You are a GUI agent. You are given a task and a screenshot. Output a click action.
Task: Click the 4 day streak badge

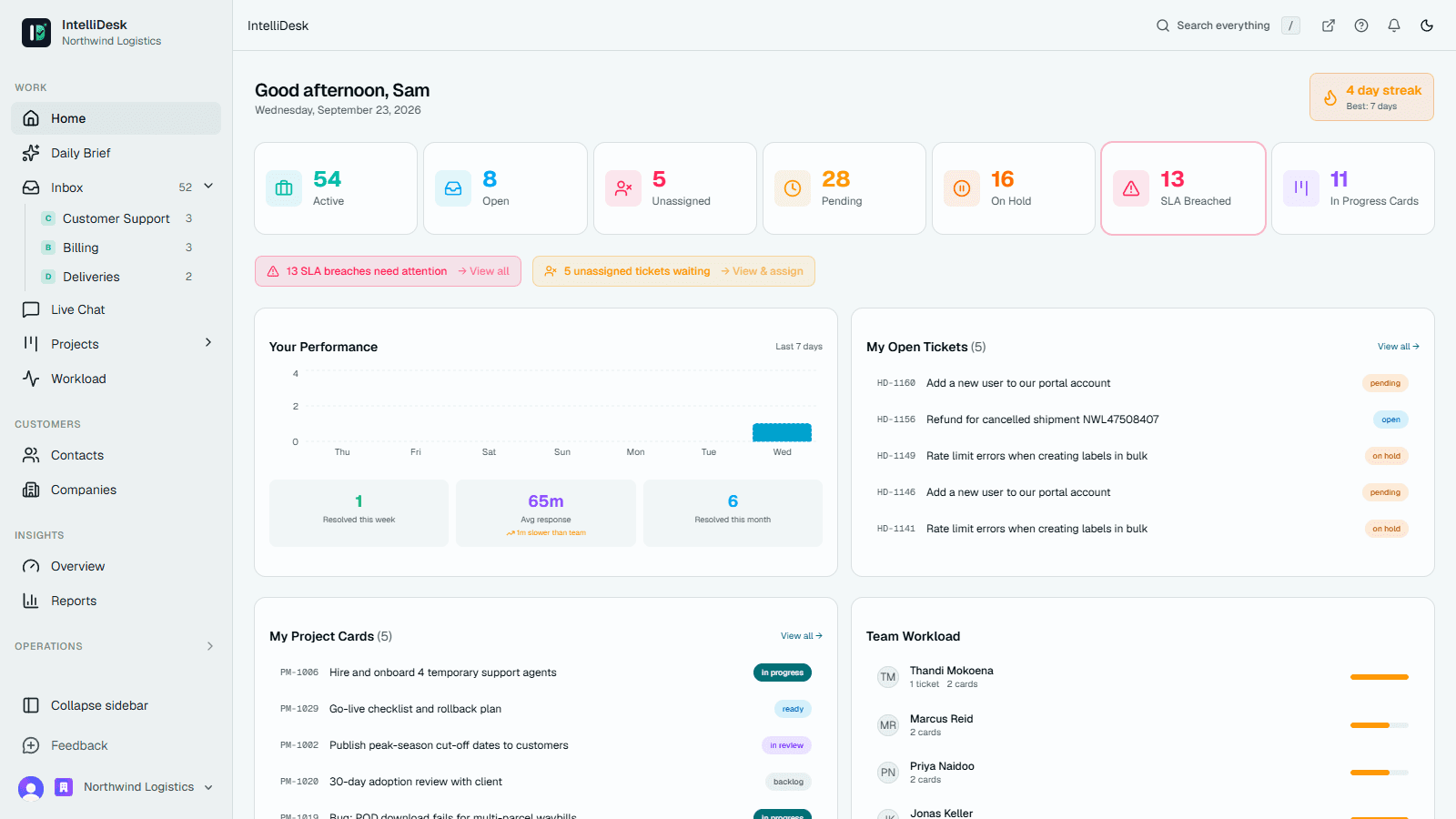(x=1371, y=96)
